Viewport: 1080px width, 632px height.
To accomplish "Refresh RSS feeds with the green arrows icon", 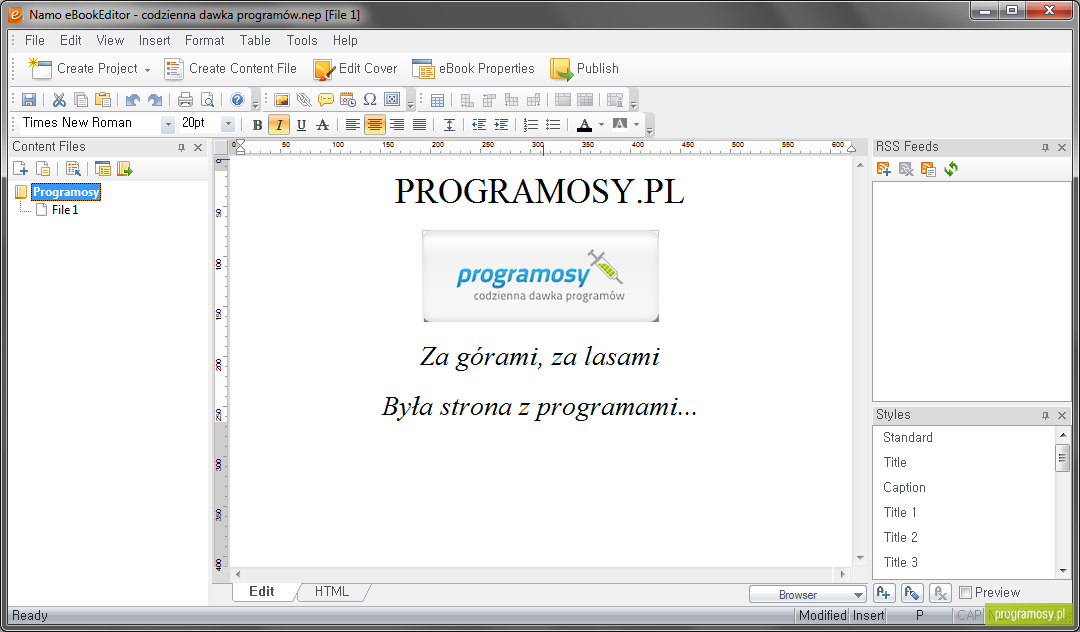I will point(951,169).
